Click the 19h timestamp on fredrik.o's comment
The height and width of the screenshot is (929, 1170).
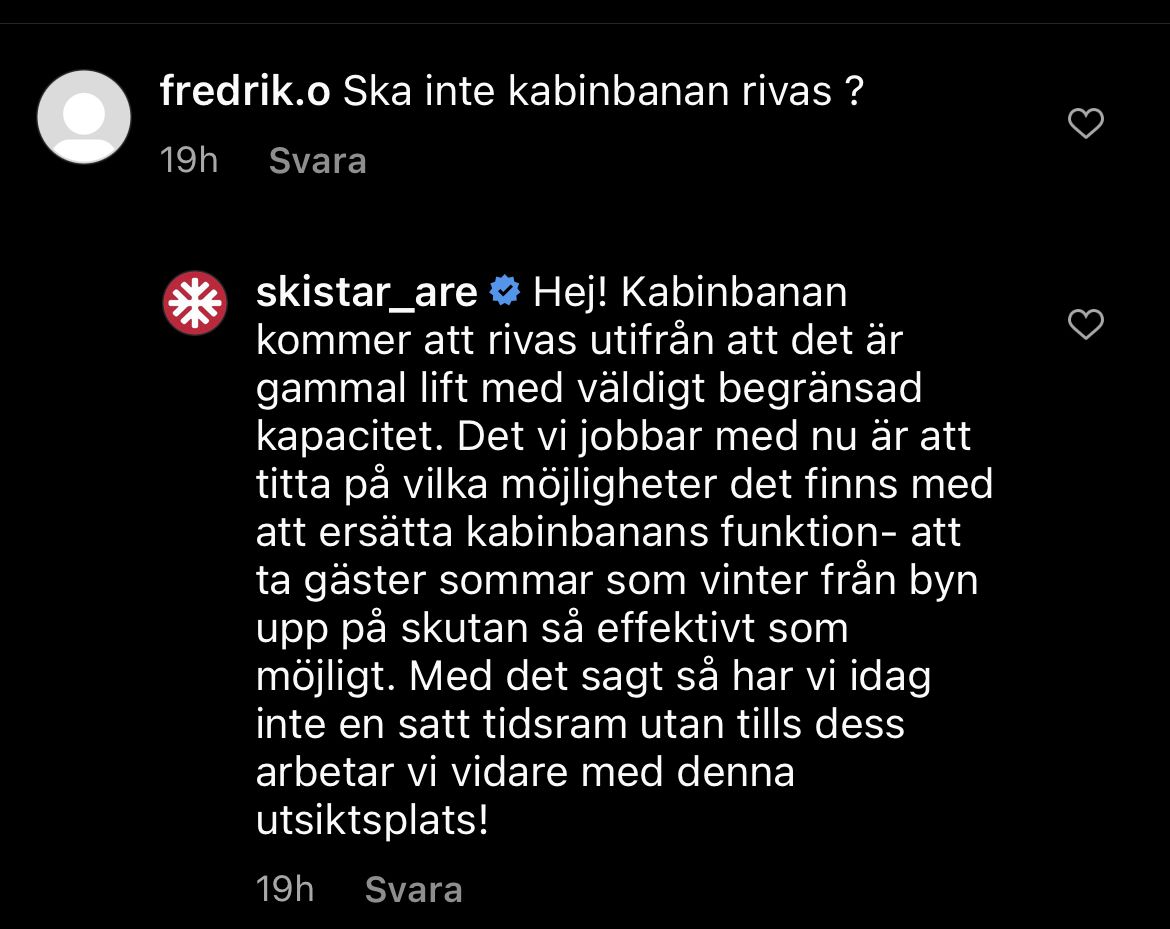[189, 160]
